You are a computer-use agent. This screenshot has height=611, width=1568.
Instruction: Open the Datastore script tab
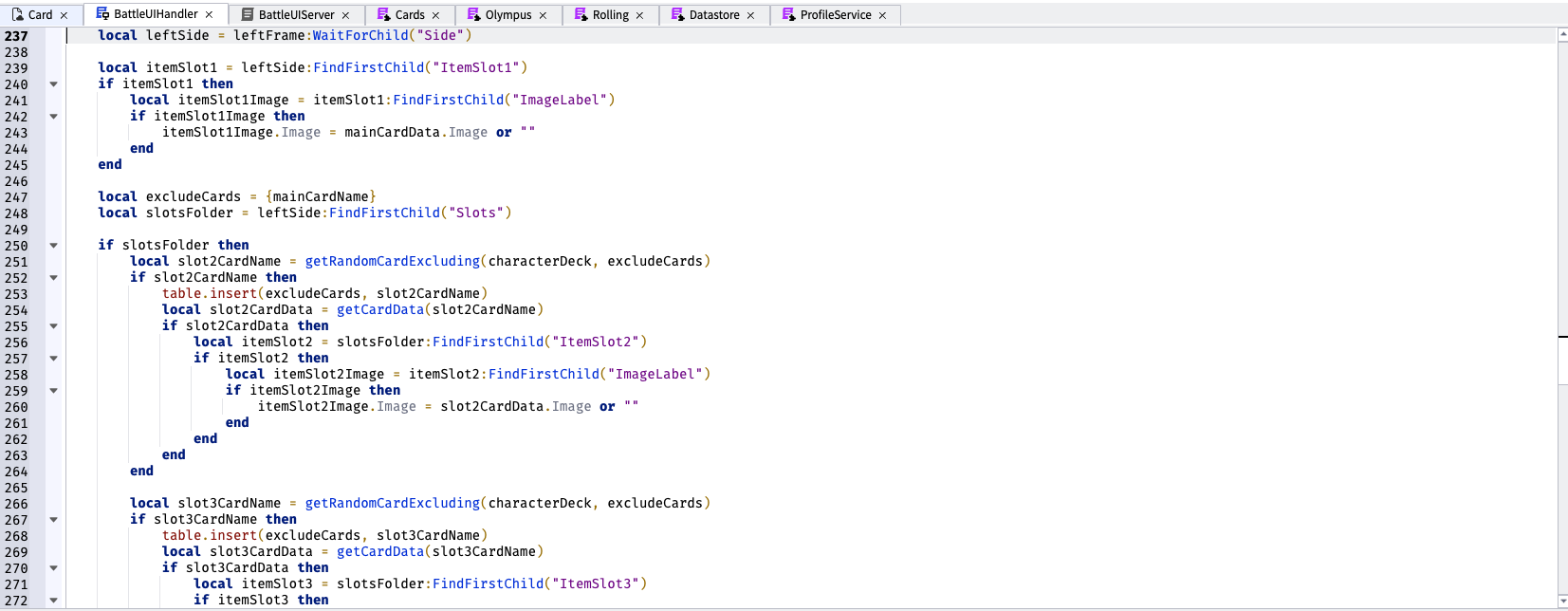[713, 15]
